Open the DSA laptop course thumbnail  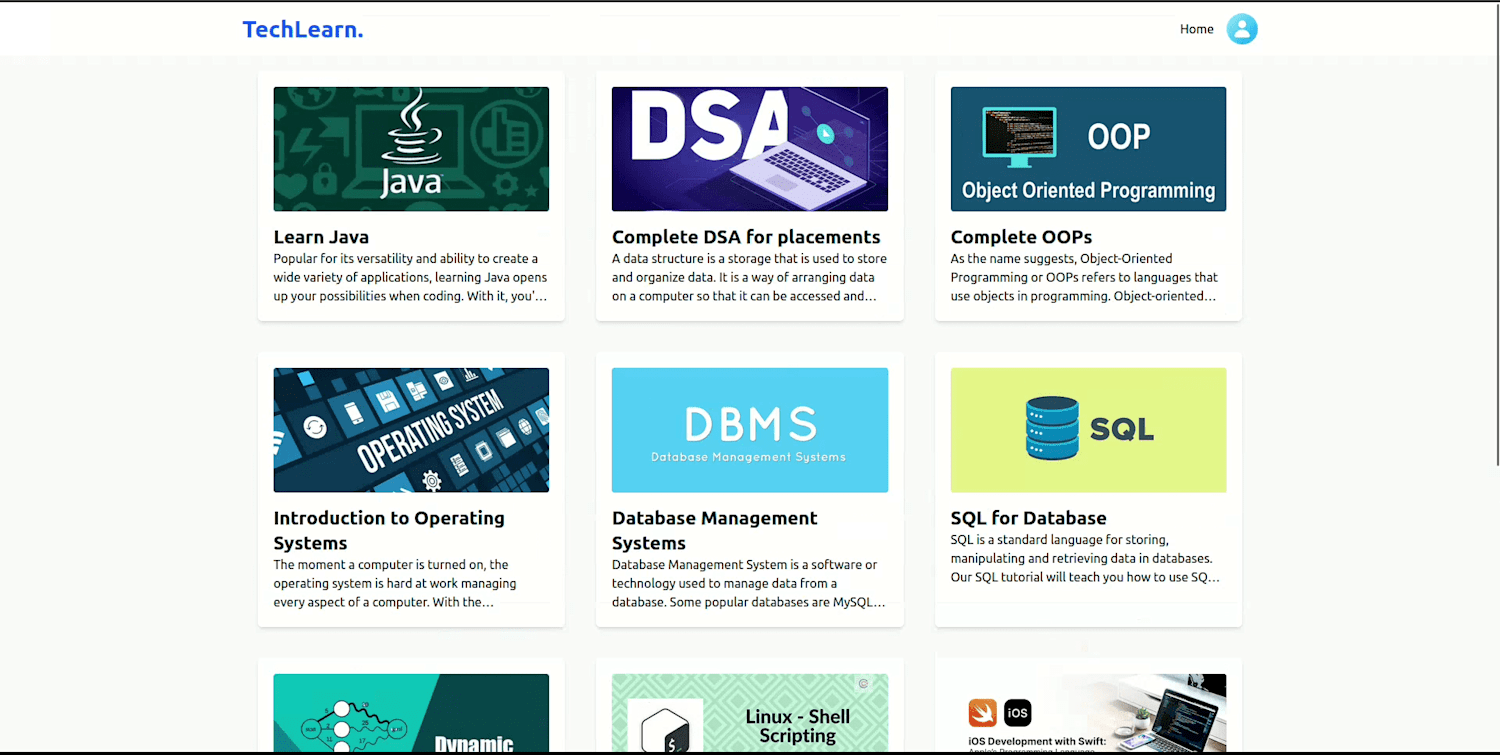click(750, 149)
